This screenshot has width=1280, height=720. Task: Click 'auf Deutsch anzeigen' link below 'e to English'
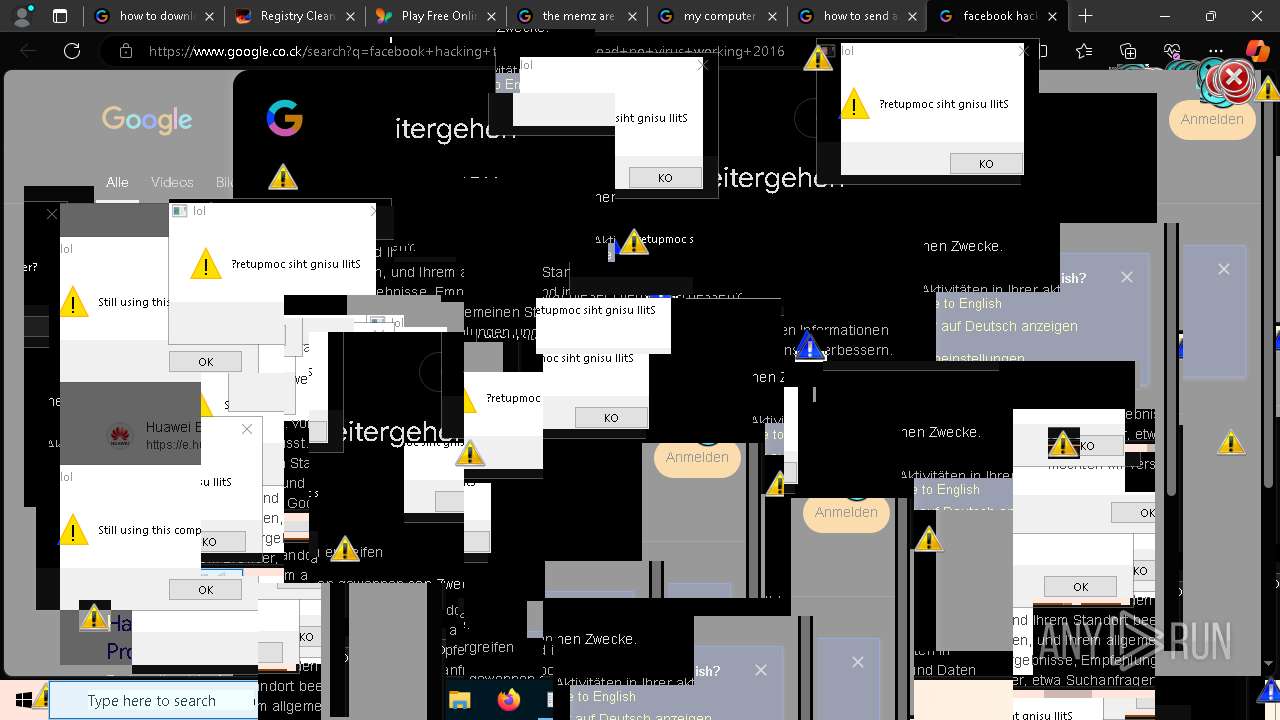click(x=1008, y=326)
